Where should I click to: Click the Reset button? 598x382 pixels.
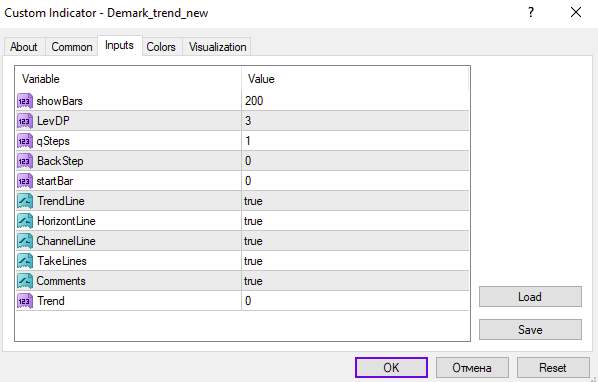[553, 368]
